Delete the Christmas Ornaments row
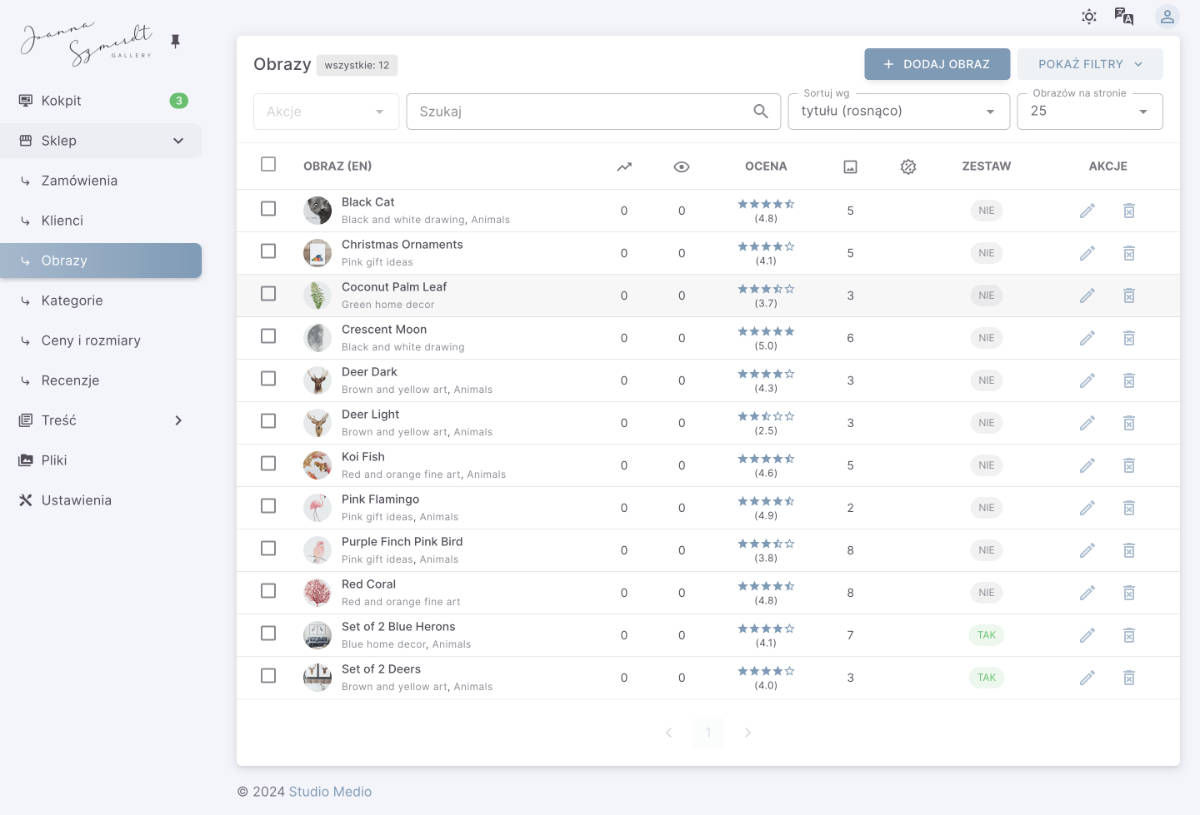The image size is (1200, 815). [1129, 253]
